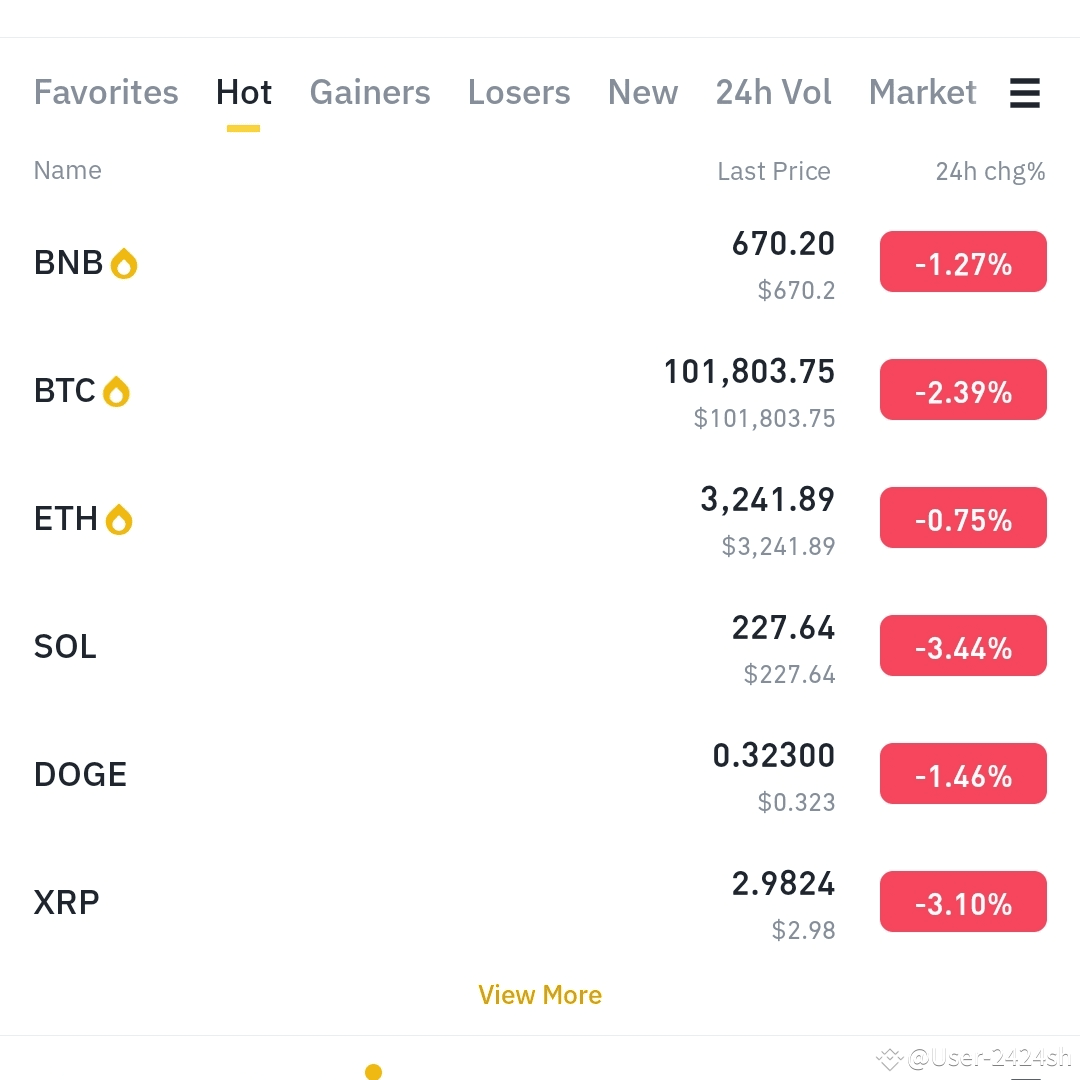This screenshot has width=1080, height=1080.
Task: Switch to the New tab
Action: [x=643, y=92]
